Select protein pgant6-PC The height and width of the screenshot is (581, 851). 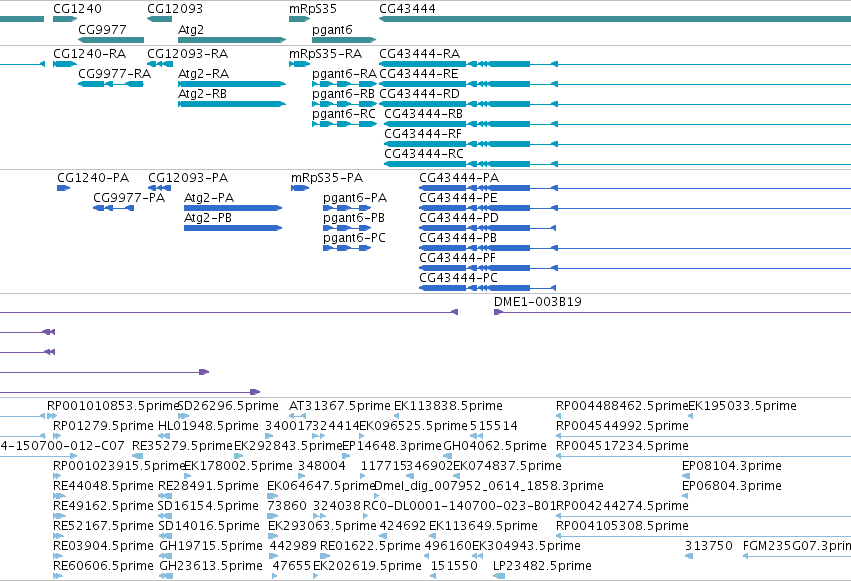click(x=347, y=248)
